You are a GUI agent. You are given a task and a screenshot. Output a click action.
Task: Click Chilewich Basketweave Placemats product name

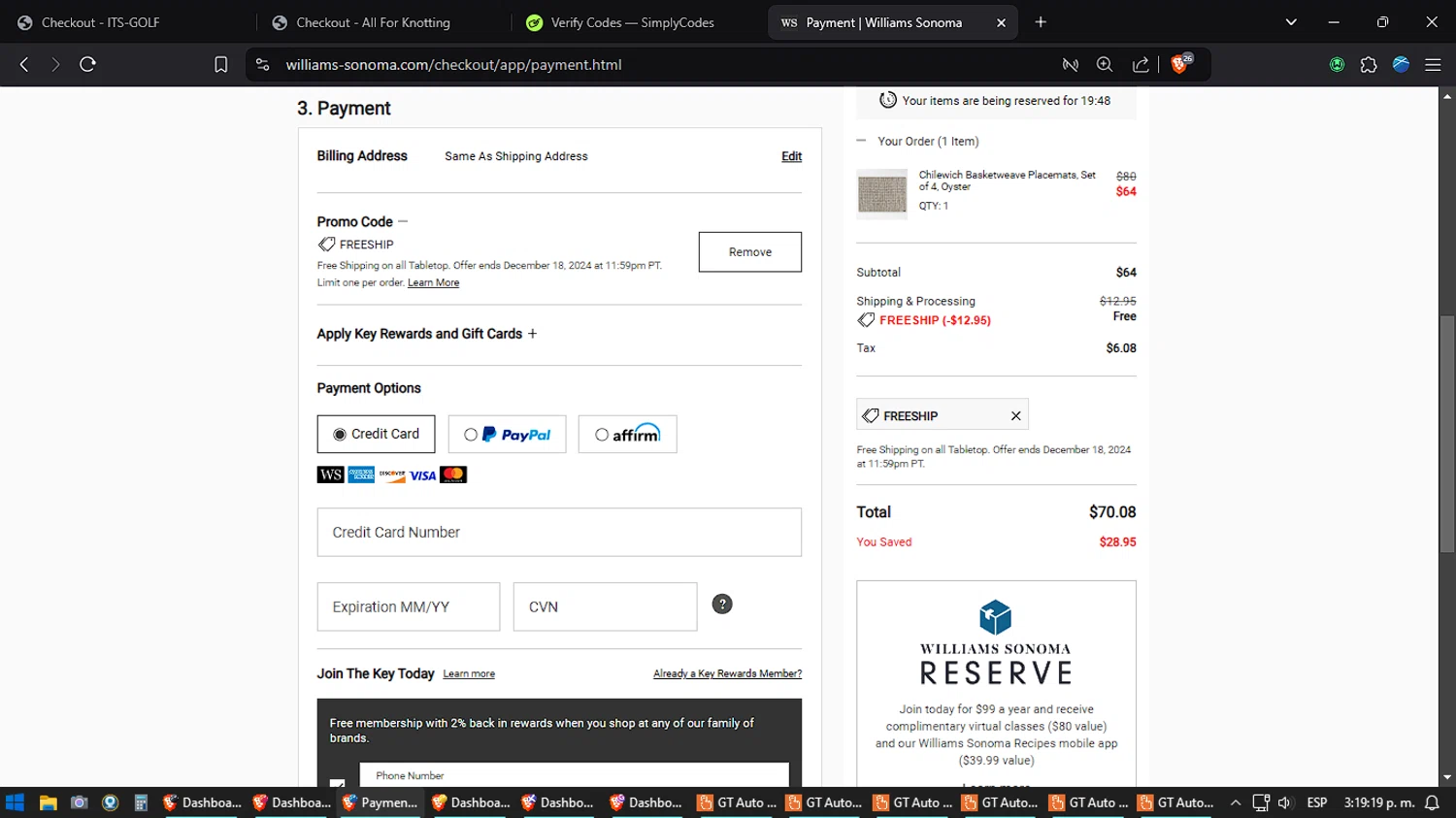(1008, 180)
